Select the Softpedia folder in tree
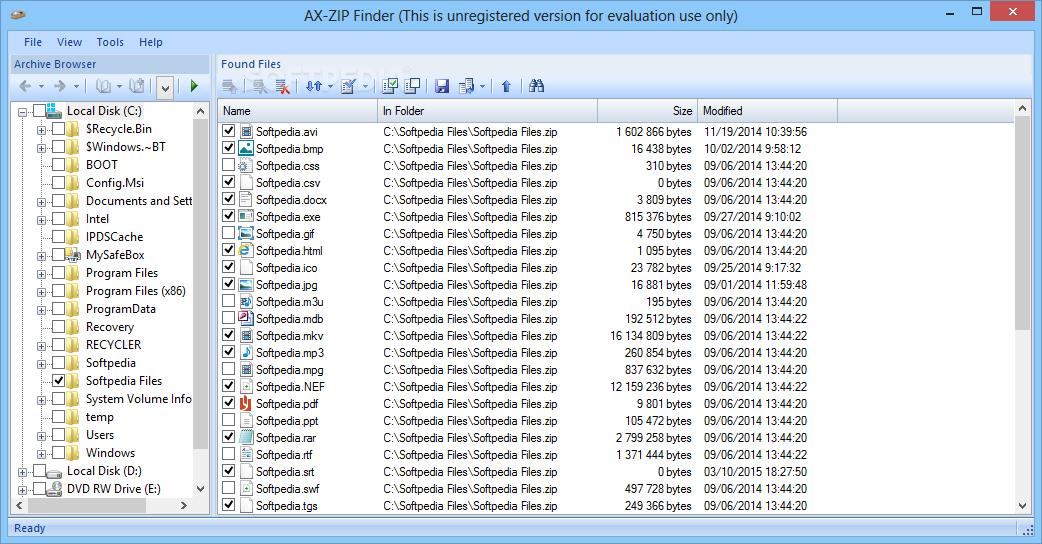The height and width of the screenshot is (544, 1042). 110,363
